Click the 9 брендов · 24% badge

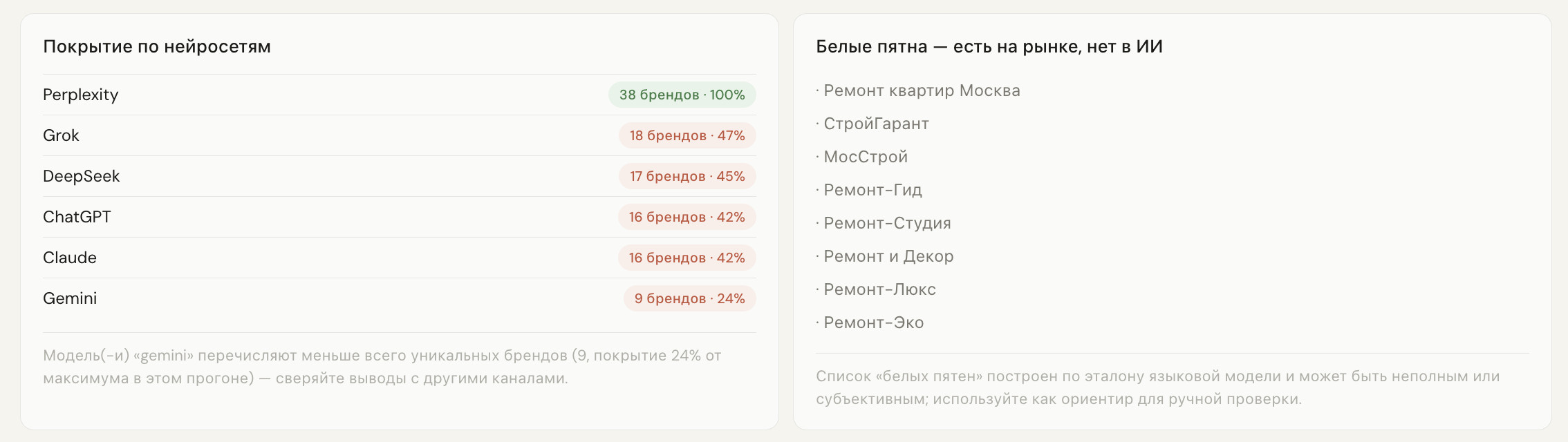689,298
